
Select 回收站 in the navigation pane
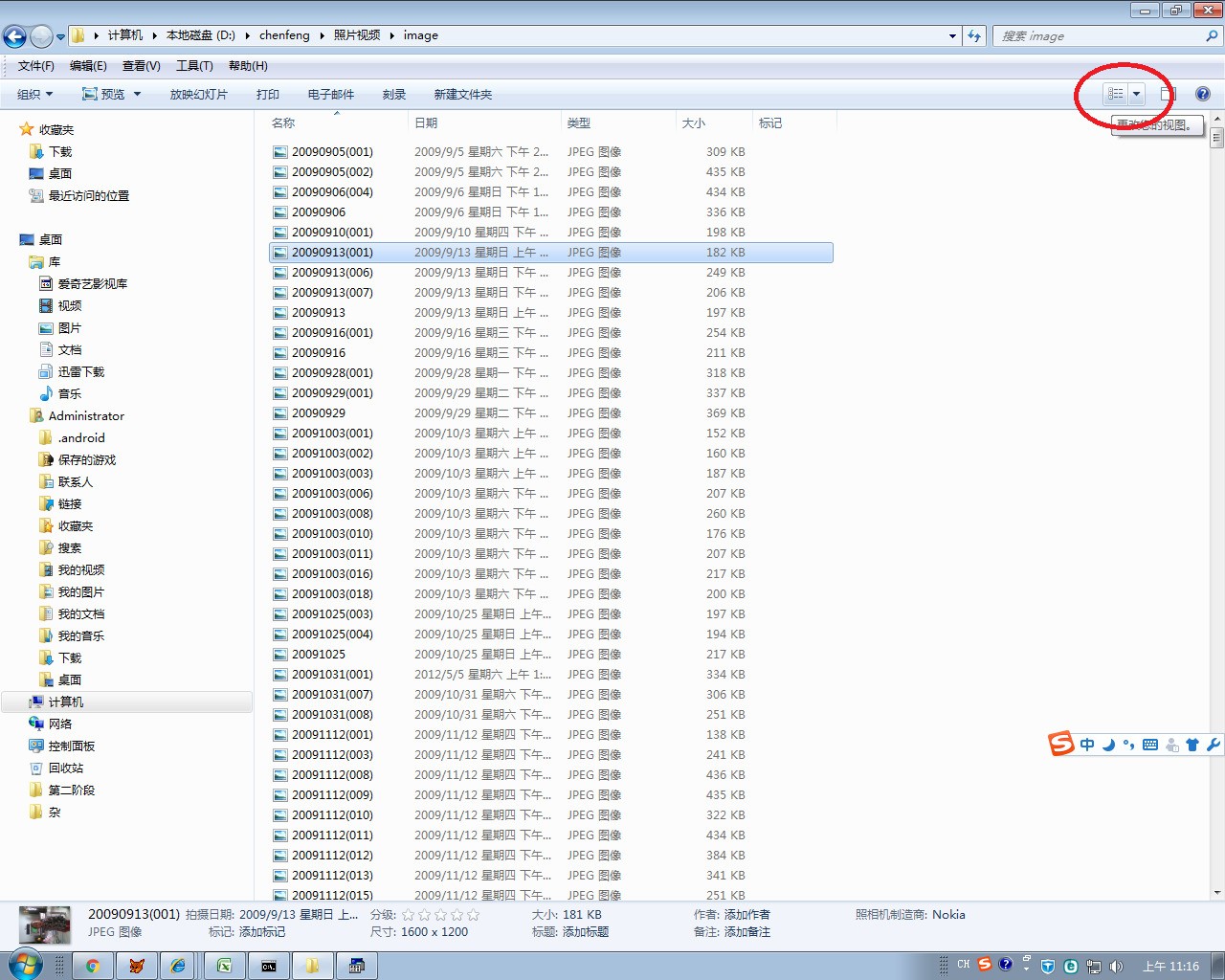click(x=66, y=768)
